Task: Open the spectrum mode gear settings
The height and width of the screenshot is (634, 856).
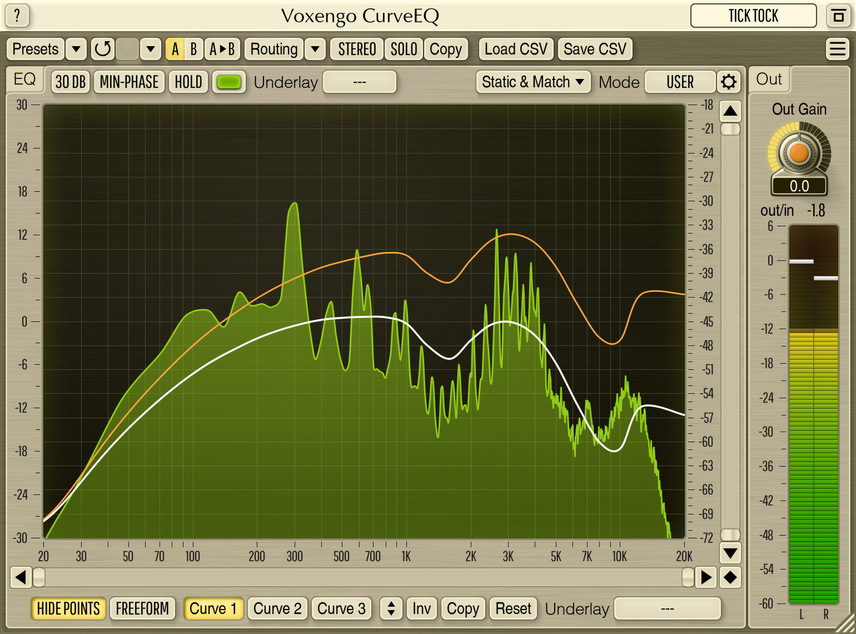Action: pyautogui.click(x=729, y=82)
